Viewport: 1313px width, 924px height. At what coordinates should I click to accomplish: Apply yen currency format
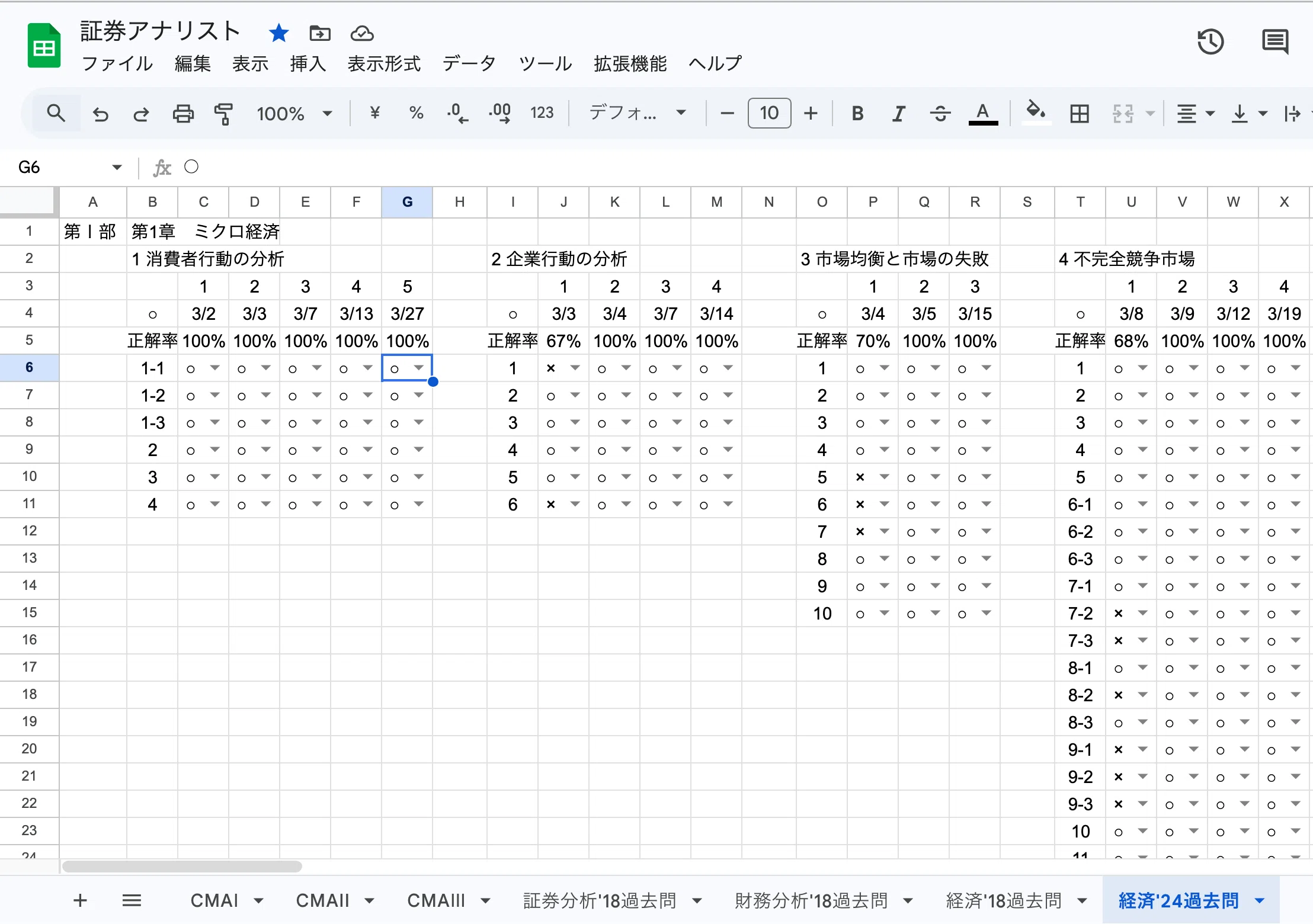pos(374,113)
